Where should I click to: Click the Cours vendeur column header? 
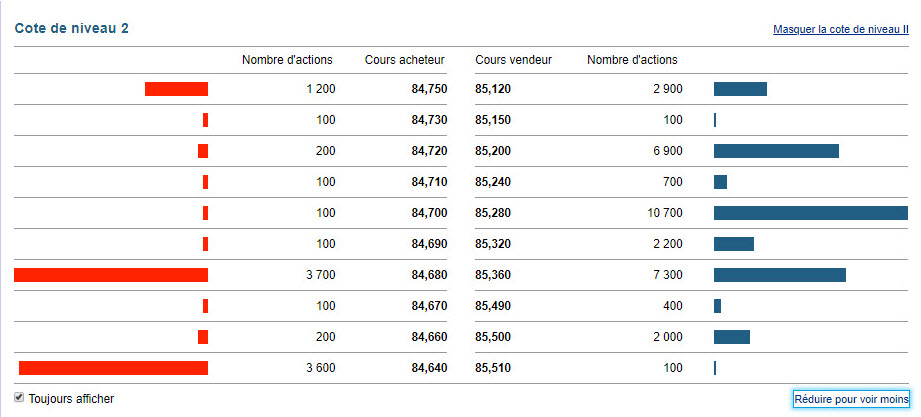coord(513,60)
